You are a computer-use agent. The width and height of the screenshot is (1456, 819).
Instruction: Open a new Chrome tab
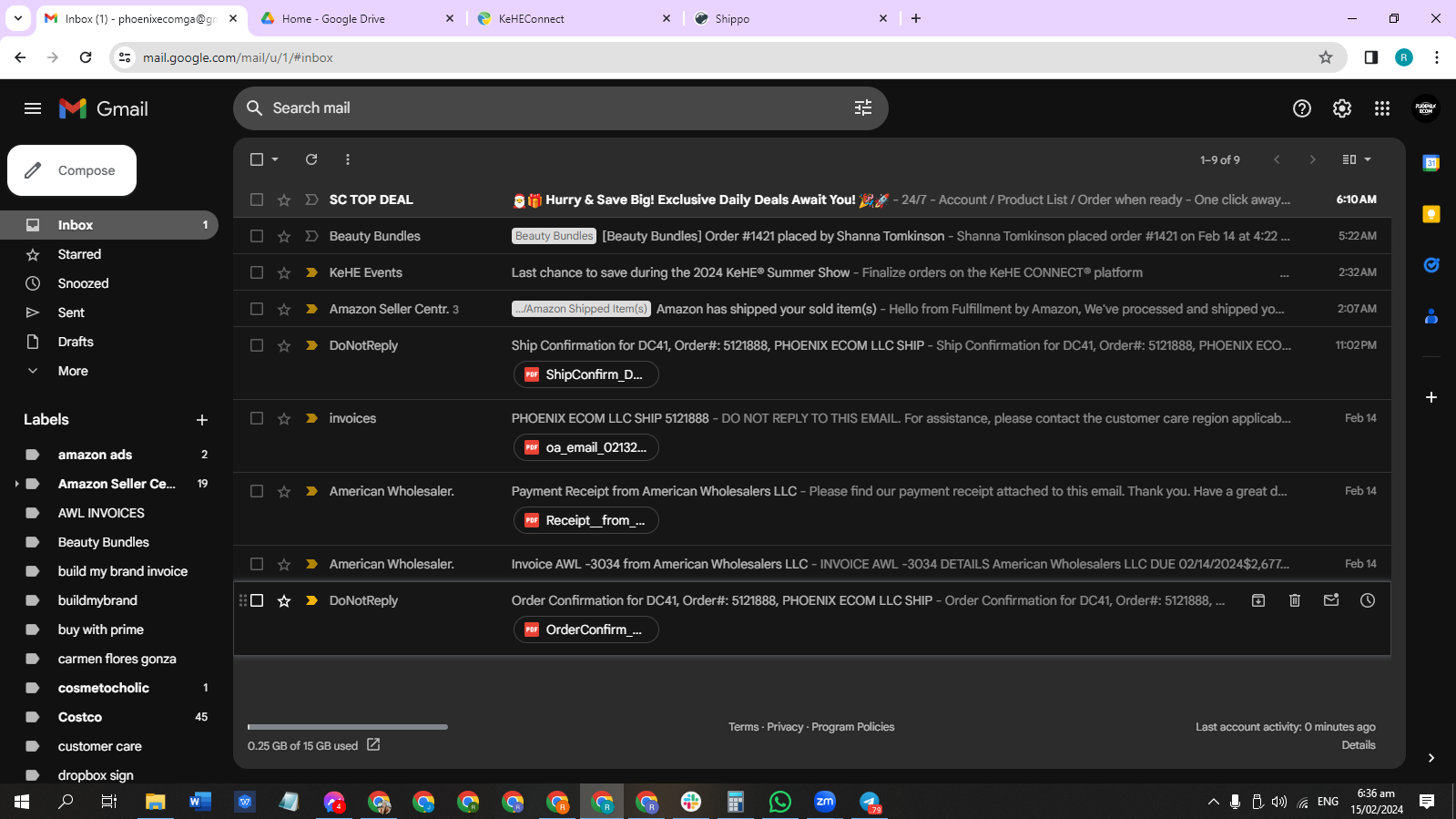(x=916, y=18)
